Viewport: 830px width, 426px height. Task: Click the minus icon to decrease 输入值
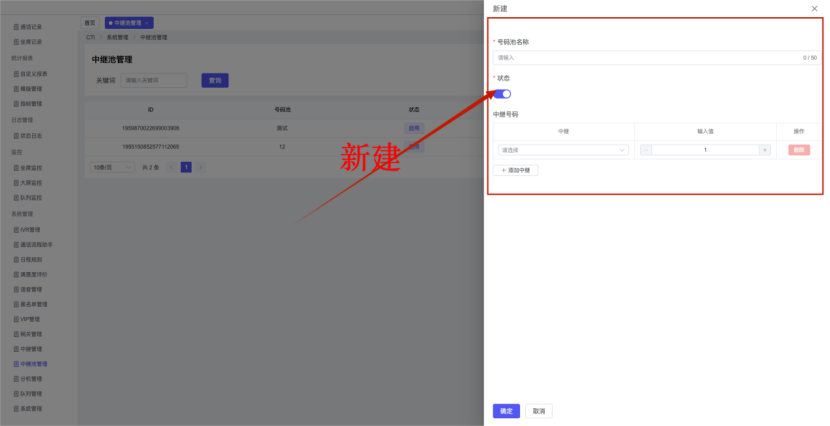click(645, 150)
